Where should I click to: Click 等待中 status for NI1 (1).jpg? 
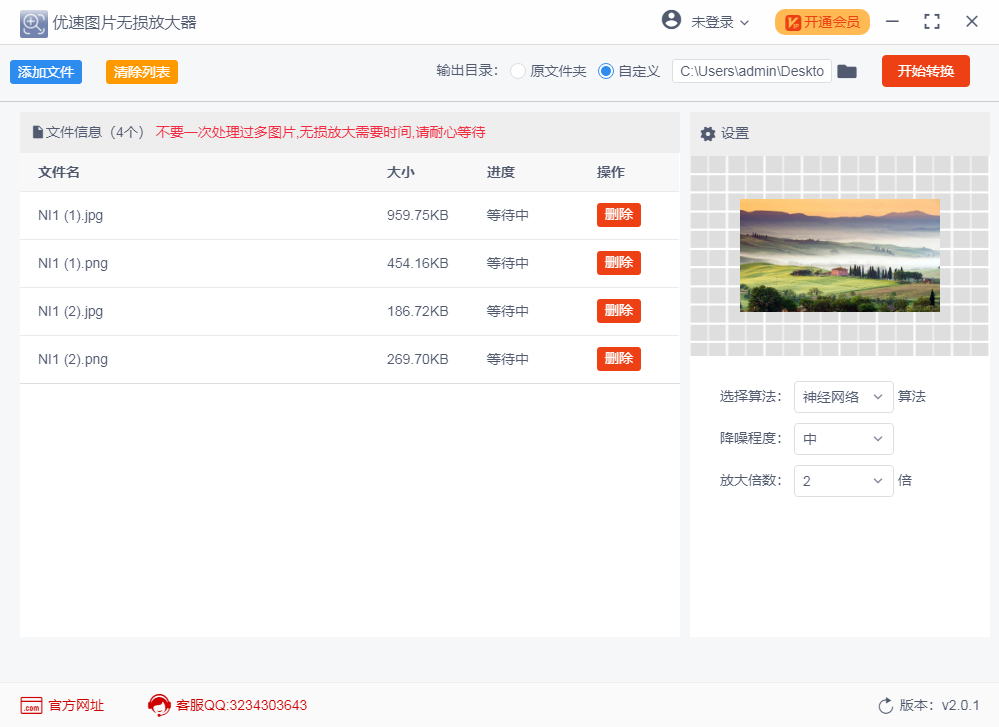coord(508,215)
